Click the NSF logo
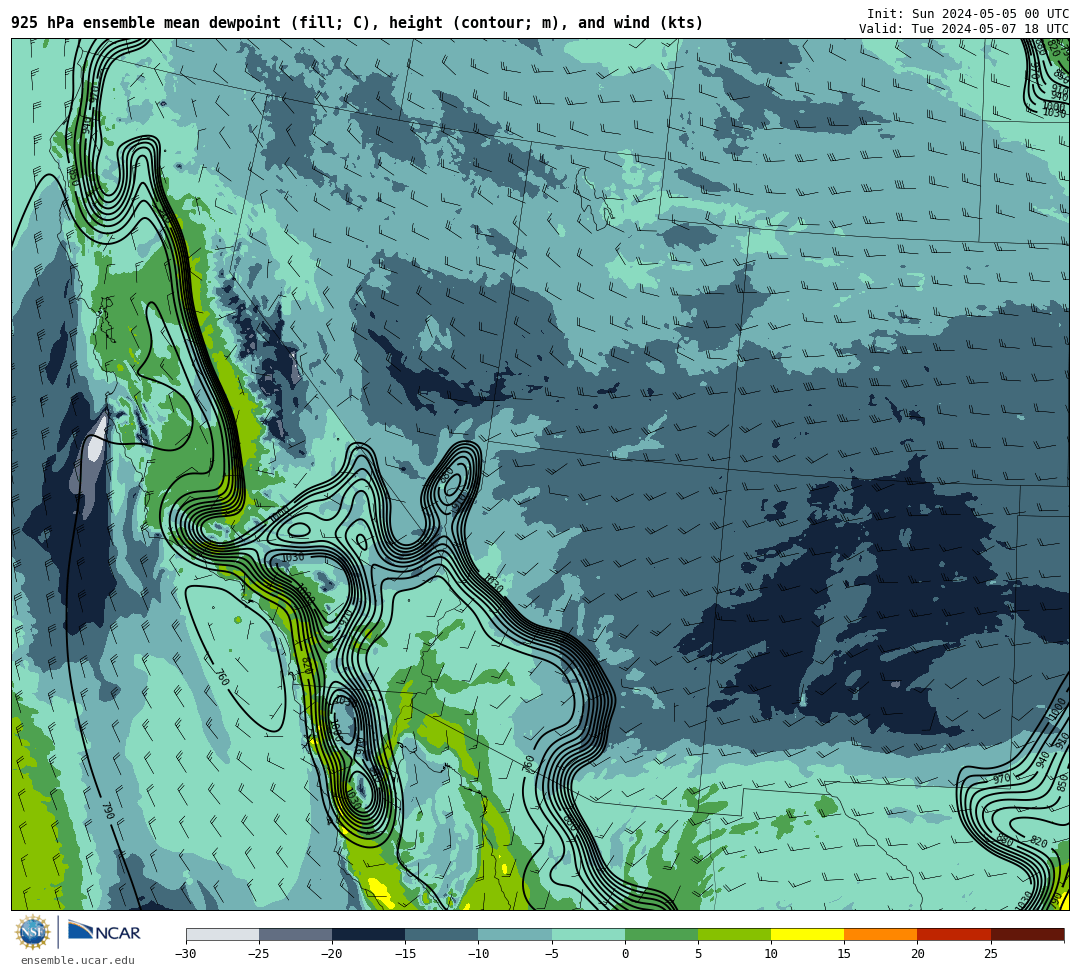 pos(32,932)
